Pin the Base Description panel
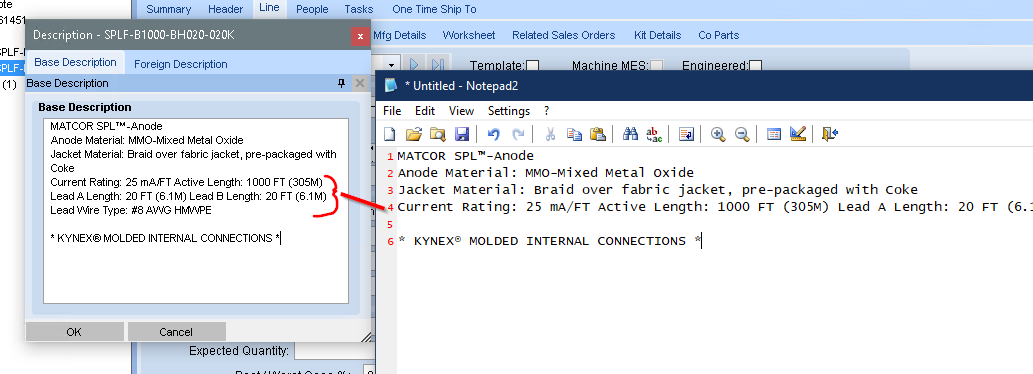Viewport: 1033px width, 374px height. click(x=341, y=83)
